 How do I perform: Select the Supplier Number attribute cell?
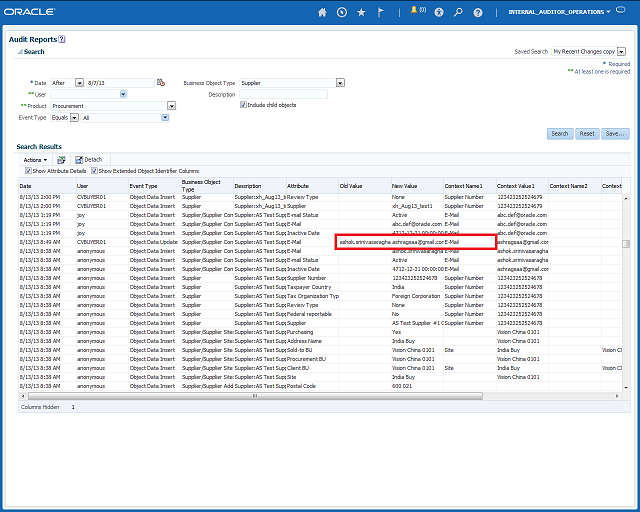(312, 278)
